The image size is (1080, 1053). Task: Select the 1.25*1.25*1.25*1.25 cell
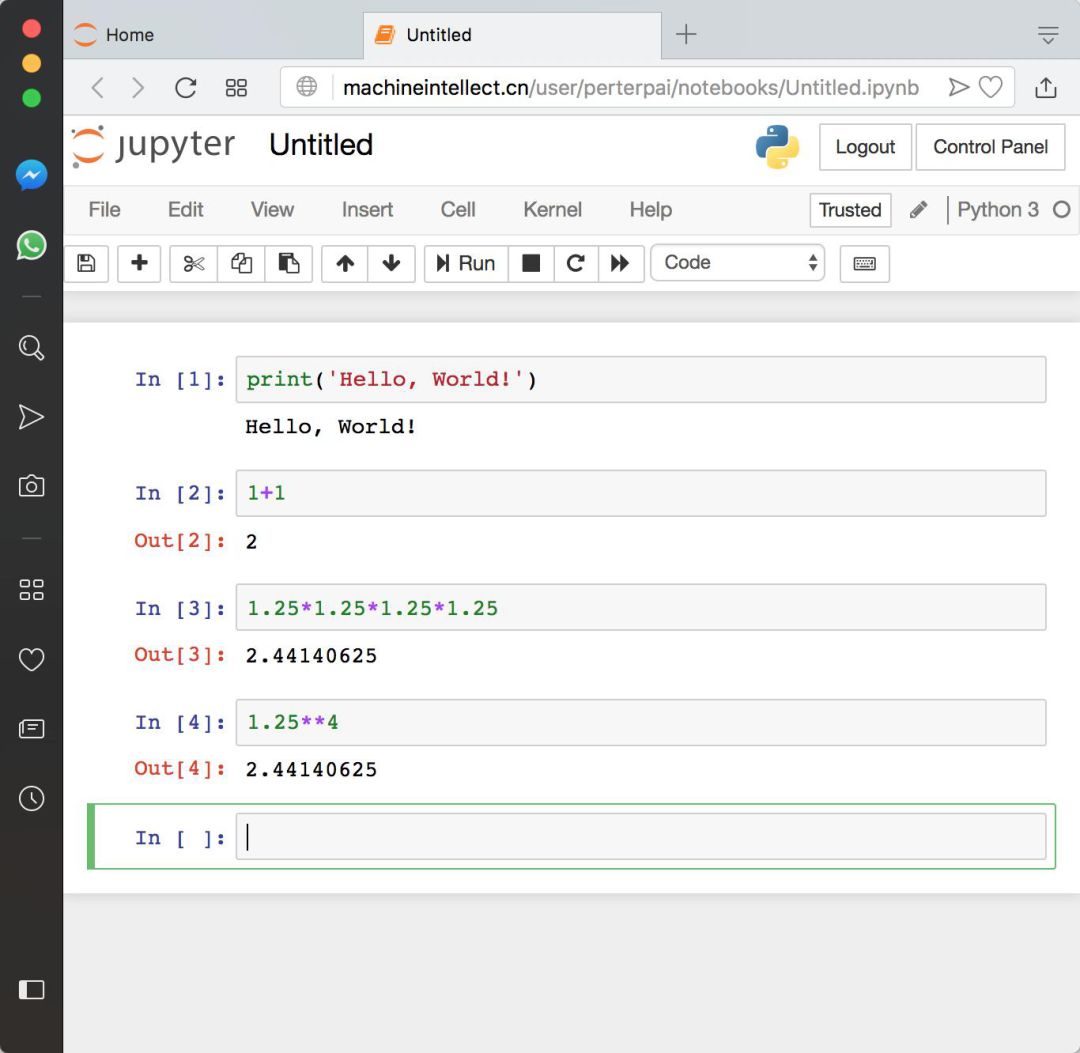[641, 607]
